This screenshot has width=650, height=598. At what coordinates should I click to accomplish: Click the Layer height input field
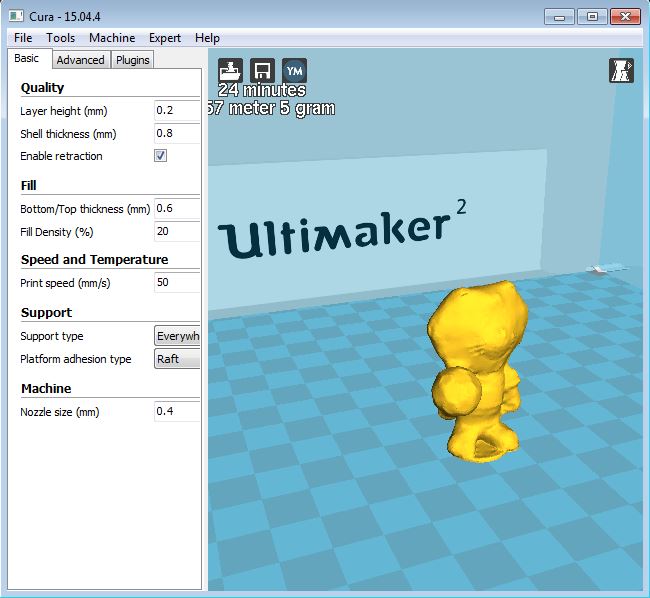tap(177, 110)
